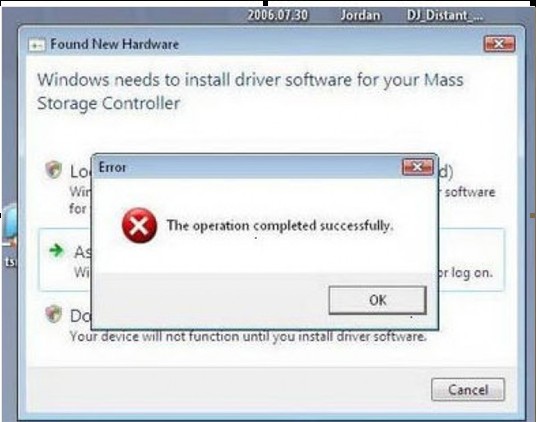Screen dimensions: 536x422
Task: Click the red error X icon
Action: click(139, 226)
